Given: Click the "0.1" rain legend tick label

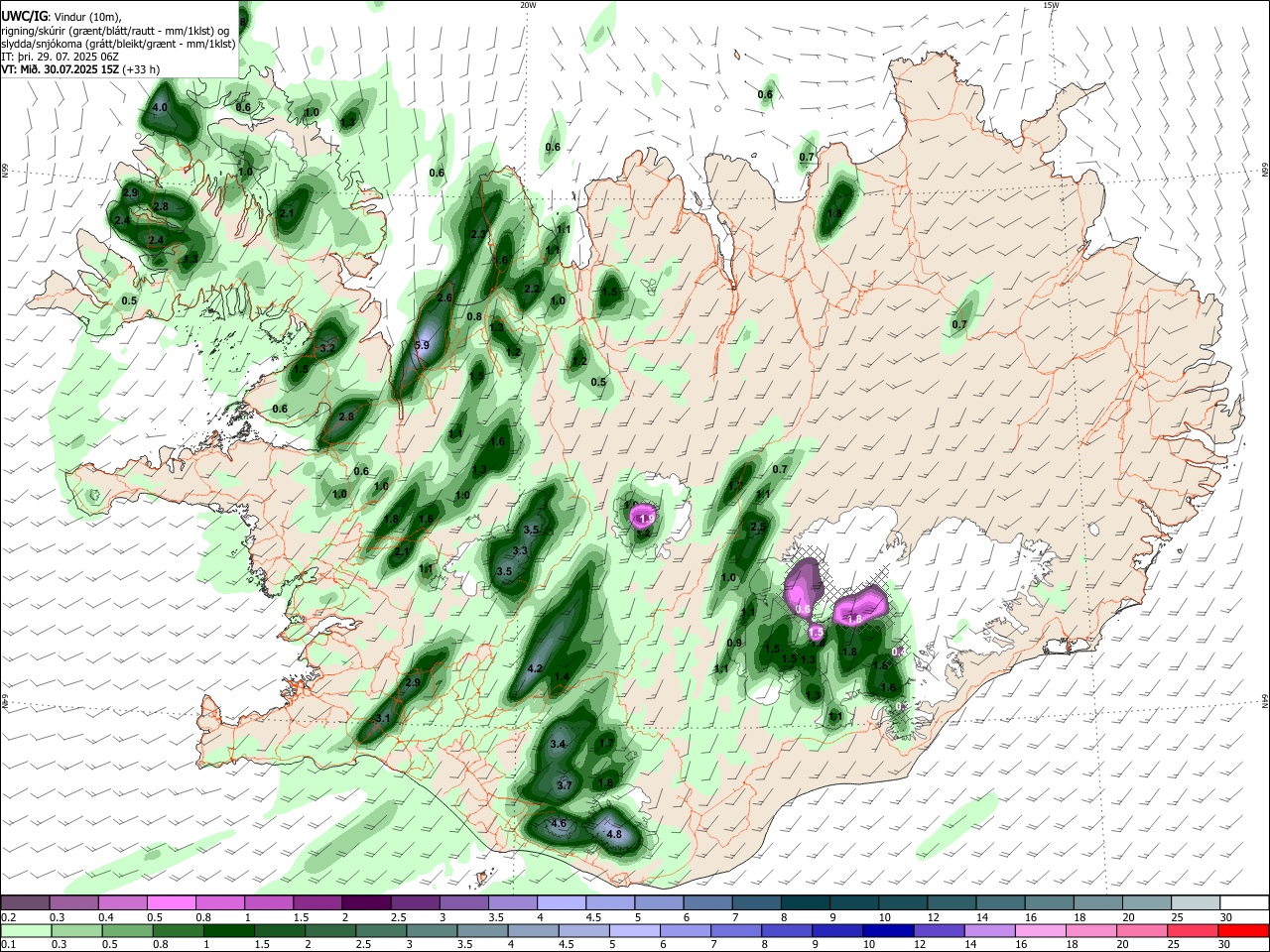Looking at the screenshot, I should (x=8, y=945).
